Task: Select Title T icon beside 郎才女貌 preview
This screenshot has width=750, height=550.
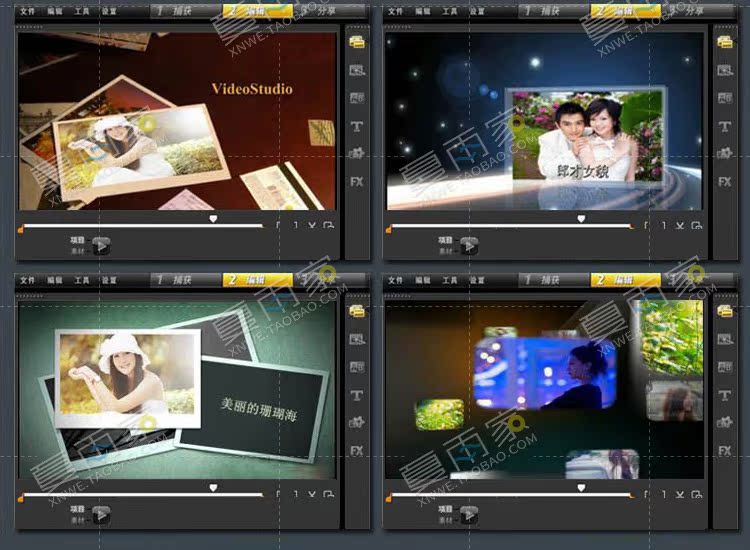Action: (725, 126)
